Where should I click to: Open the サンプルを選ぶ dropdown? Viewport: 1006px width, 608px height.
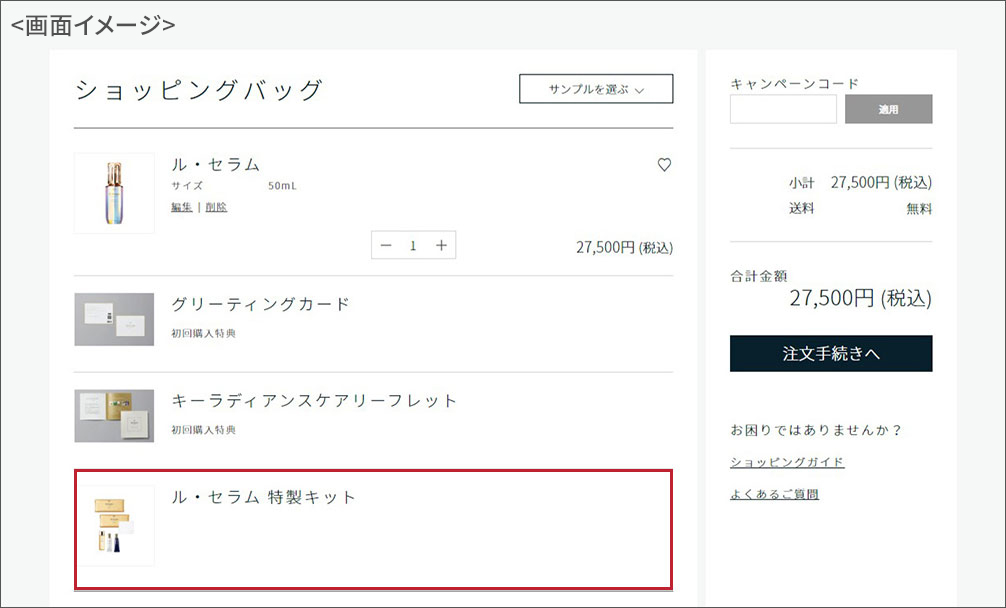click(596, 89)
